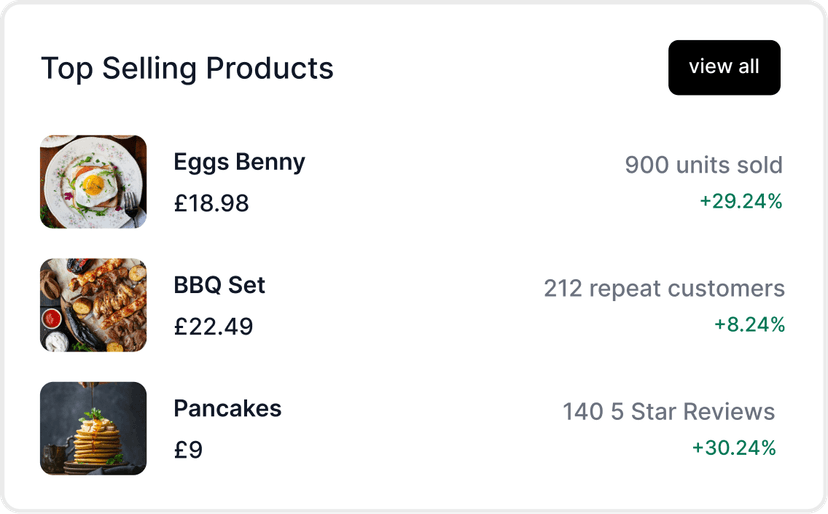
Task: Click the Eggs Benny product name
Action: pyautogui.click(x=239, y=162)
